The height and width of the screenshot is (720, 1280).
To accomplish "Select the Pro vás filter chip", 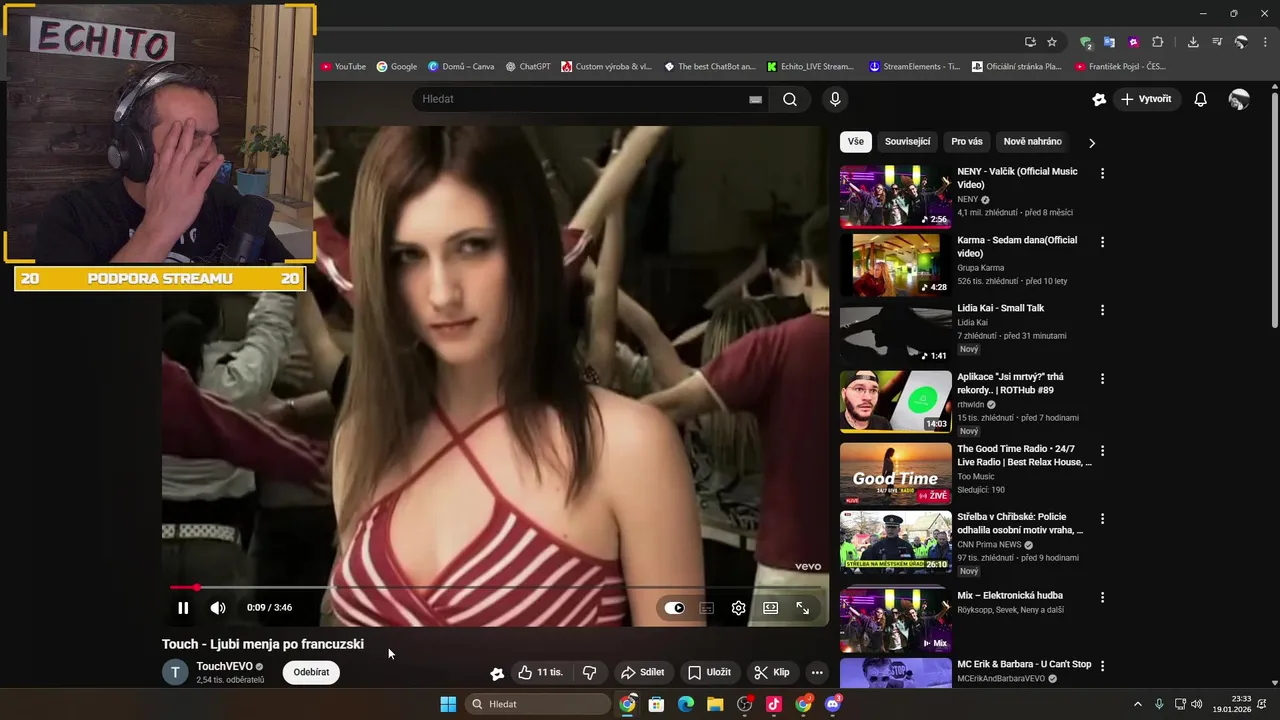I will [967, 142].
